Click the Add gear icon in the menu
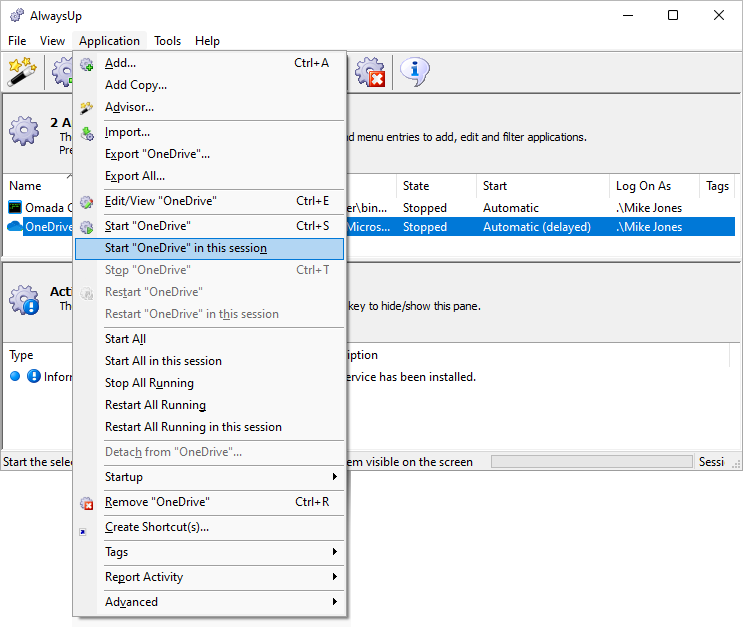This screenshot has height=627, width=743. click(x=87, y=64)
